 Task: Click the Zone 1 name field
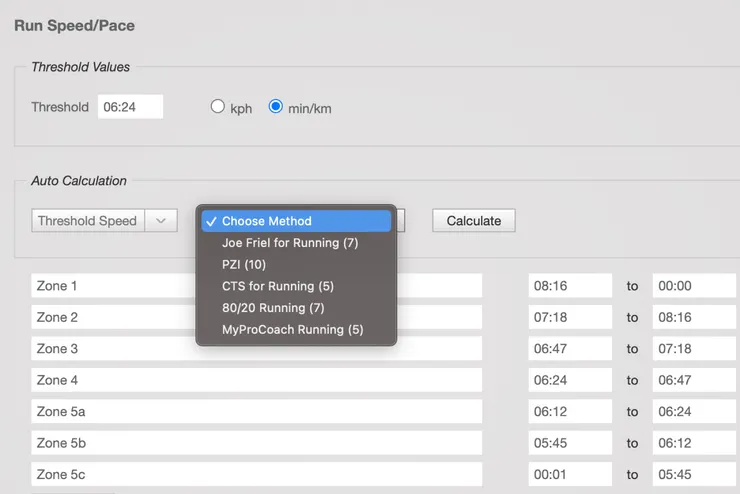click(x=257, y=285)
